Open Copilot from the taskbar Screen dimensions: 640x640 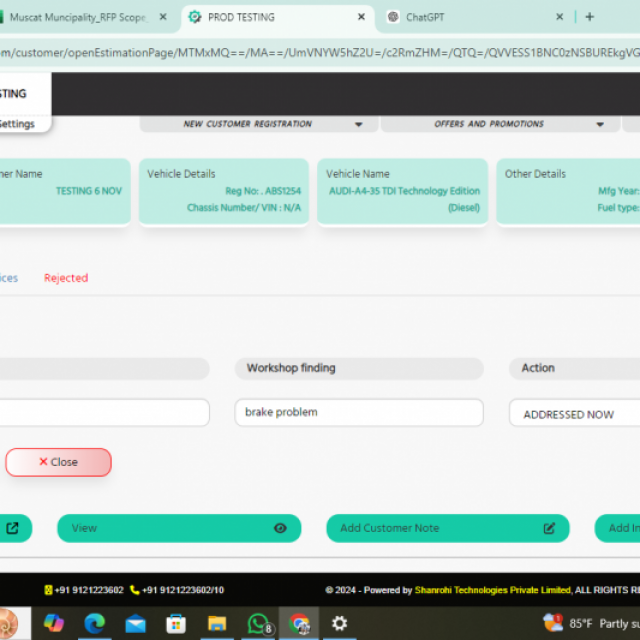click(x=53, y=623)
